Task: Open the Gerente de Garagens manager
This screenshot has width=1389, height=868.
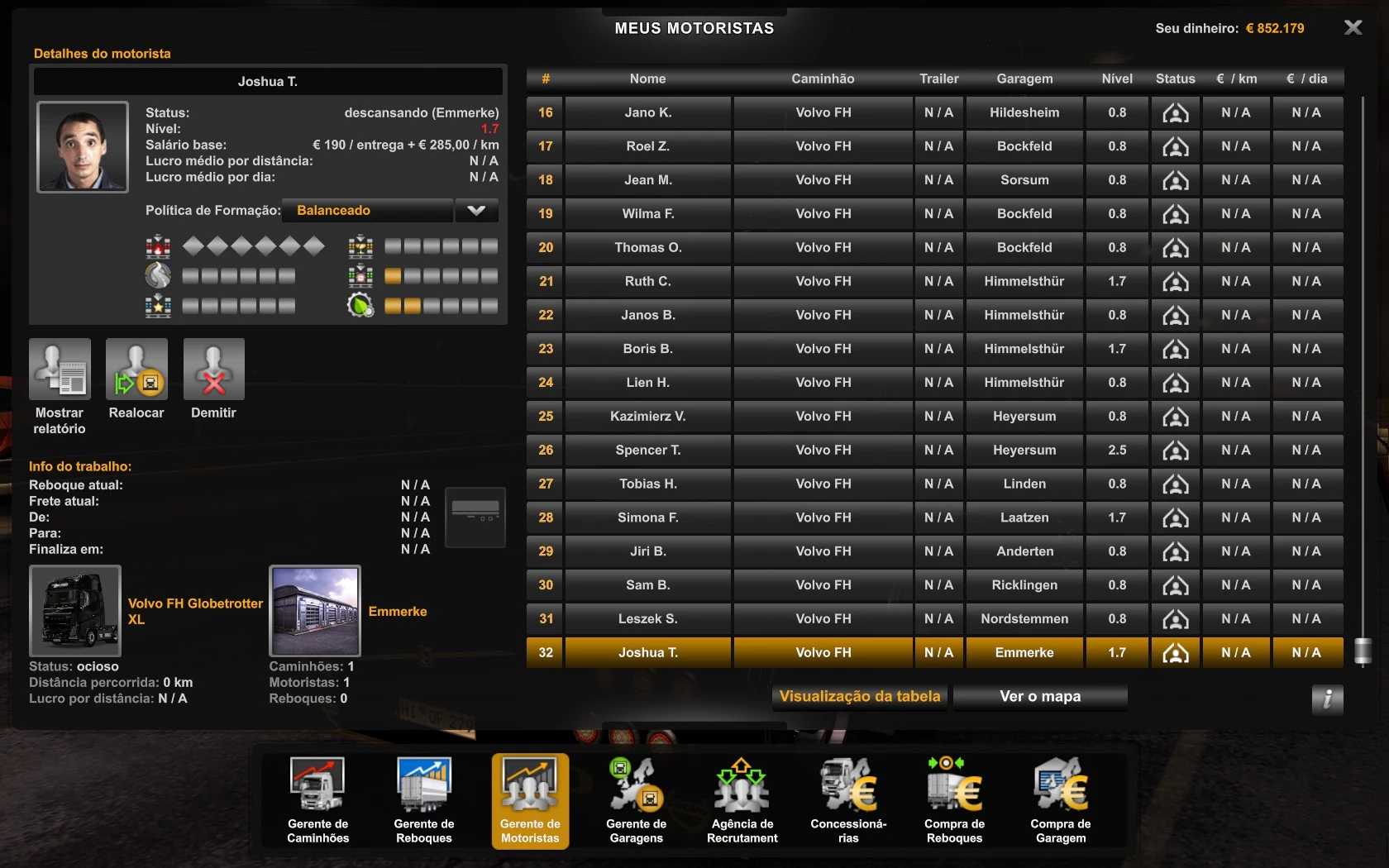Action: 636,799
